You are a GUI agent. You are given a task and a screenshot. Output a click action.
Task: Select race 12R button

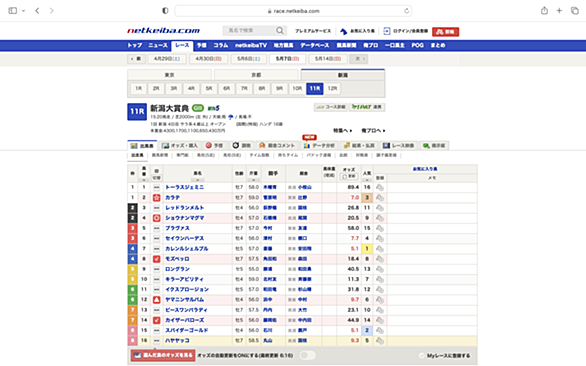(332, 89)
